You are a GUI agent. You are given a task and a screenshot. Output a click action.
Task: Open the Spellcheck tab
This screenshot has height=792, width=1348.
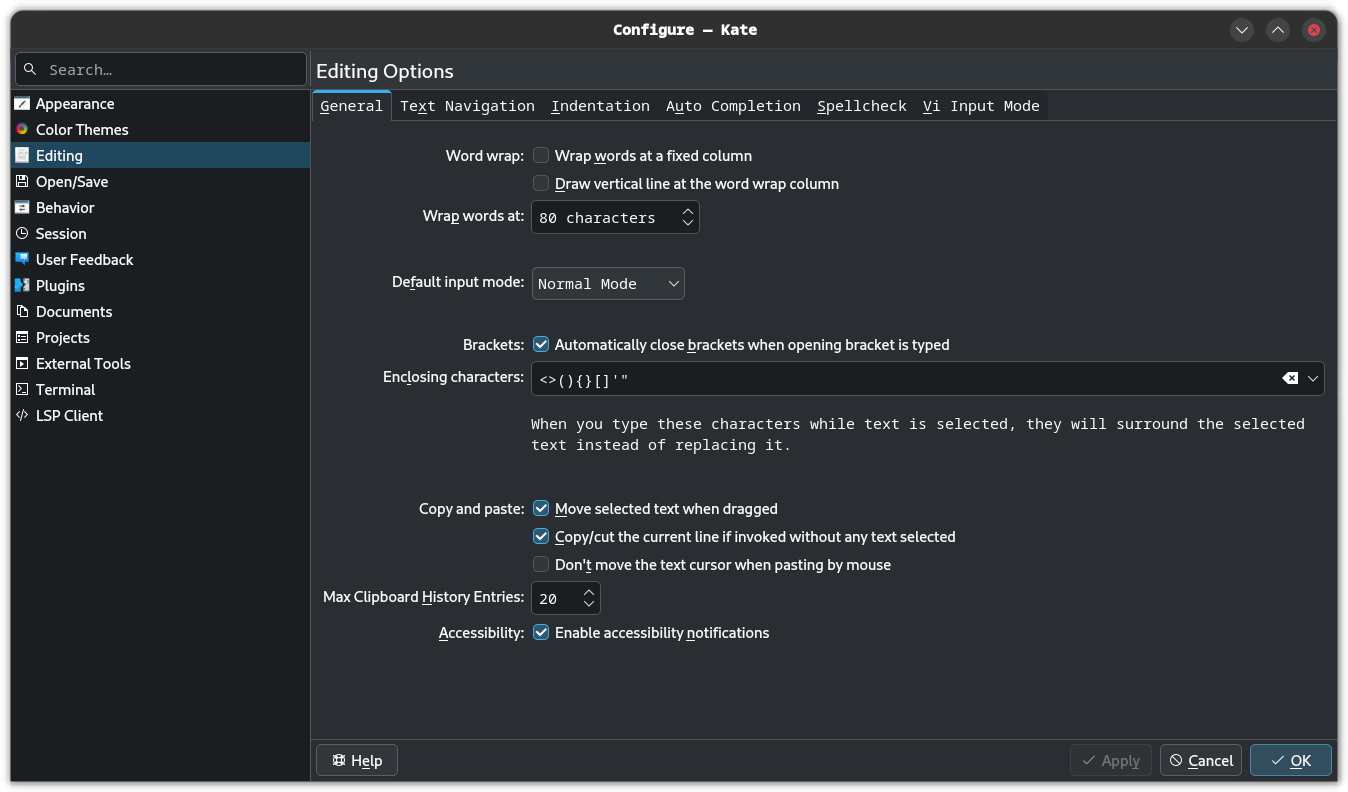(861, 106)
